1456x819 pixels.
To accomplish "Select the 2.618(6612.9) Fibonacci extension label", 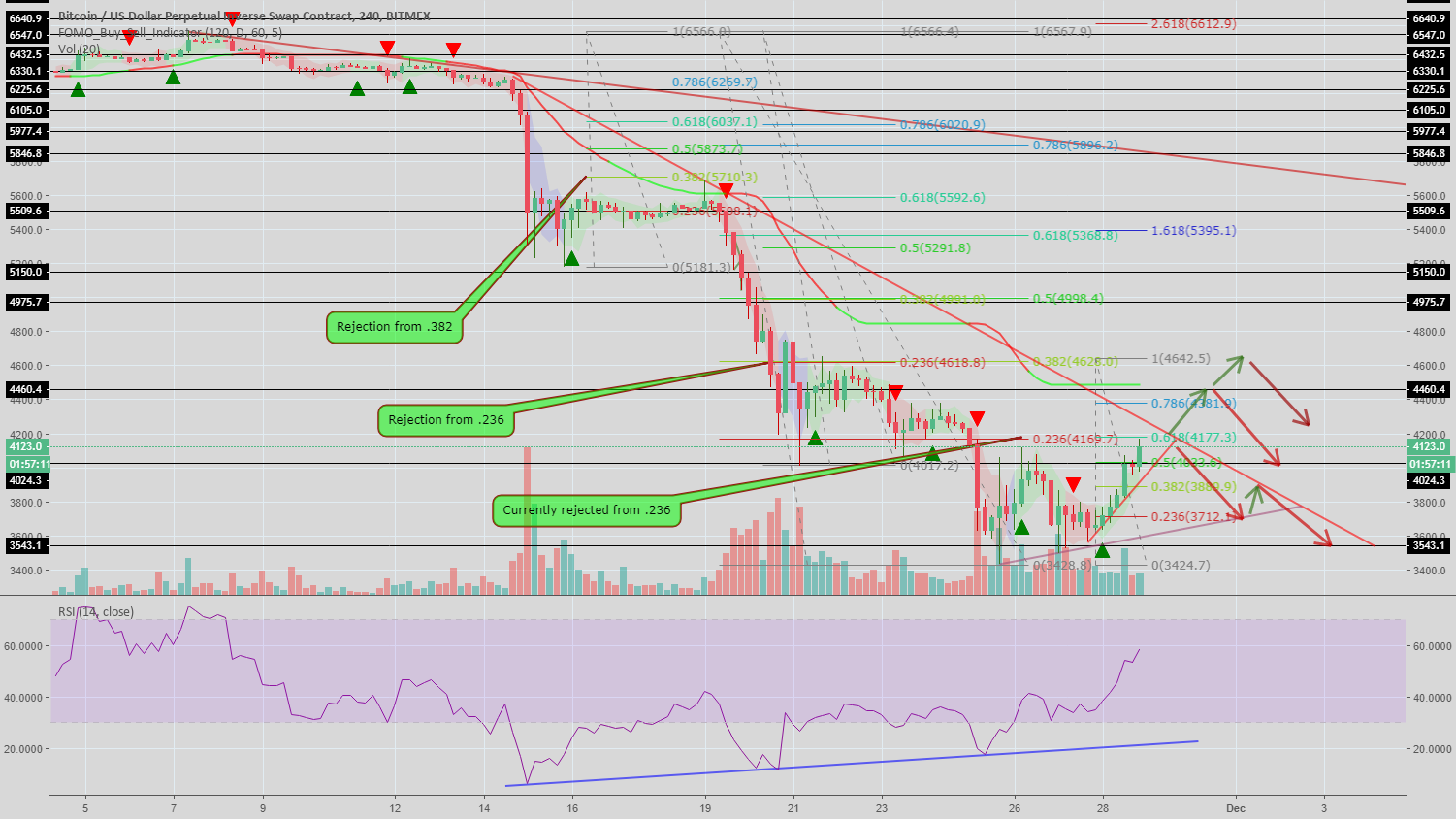I will point(1193,23).
